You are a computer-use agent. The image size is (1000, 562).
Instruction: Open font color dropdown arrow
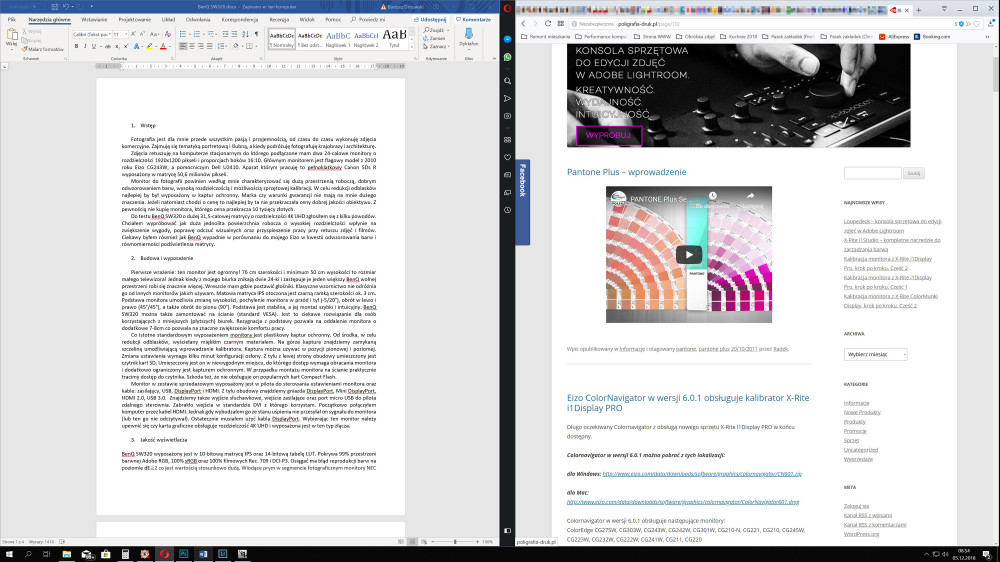[x=171, y=47]
